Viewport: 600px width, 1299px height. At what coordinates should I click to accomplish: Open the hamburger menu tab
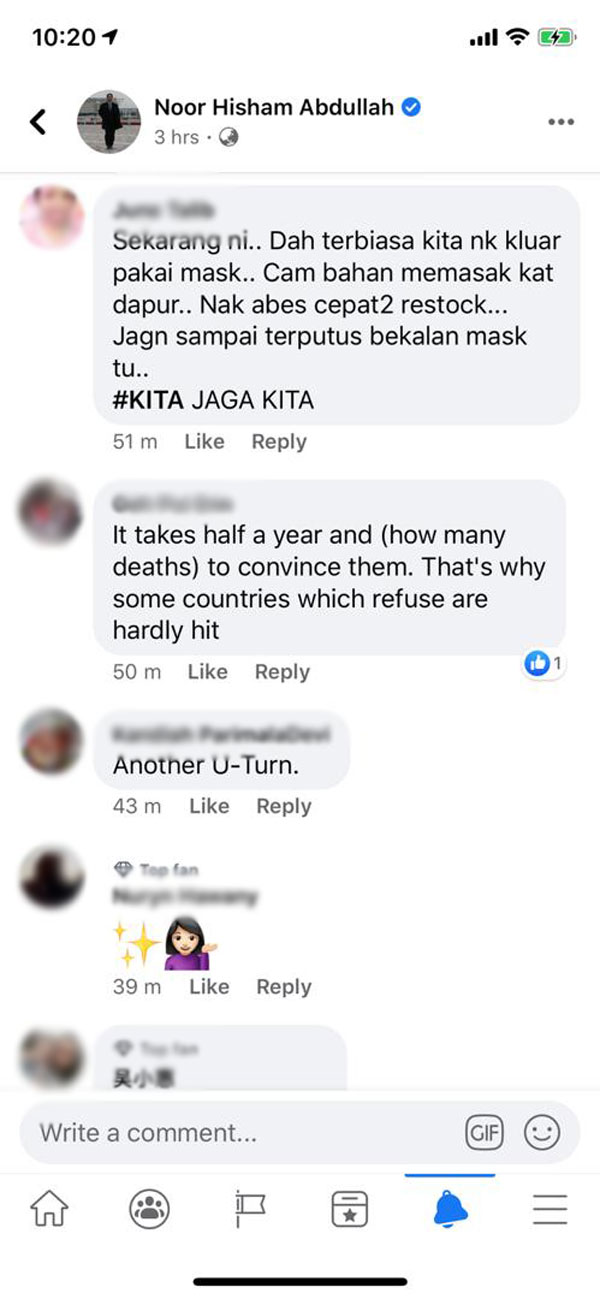pyautogui.click(x=550, y=1210)
